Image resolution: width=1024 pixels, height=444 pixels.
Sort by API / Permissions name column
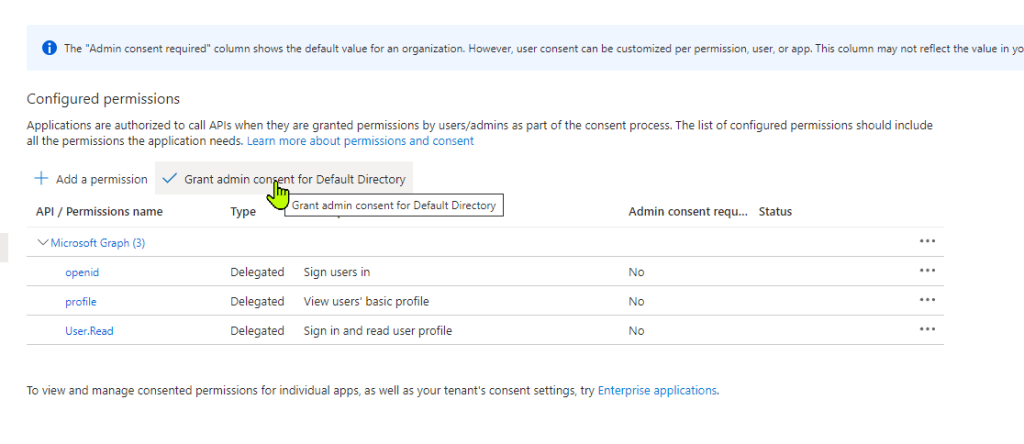point(99,212)
